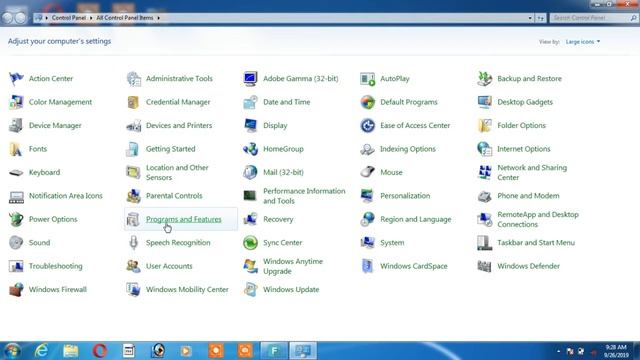Open the File Explorer taskbar icon
Image resolution: width=640 pixels, height=360 pixels.
pos(70,351)
